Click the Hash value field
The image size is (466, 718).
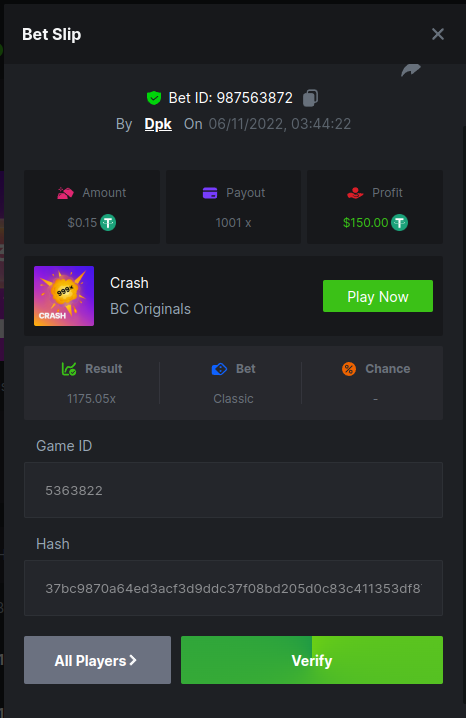233,588
